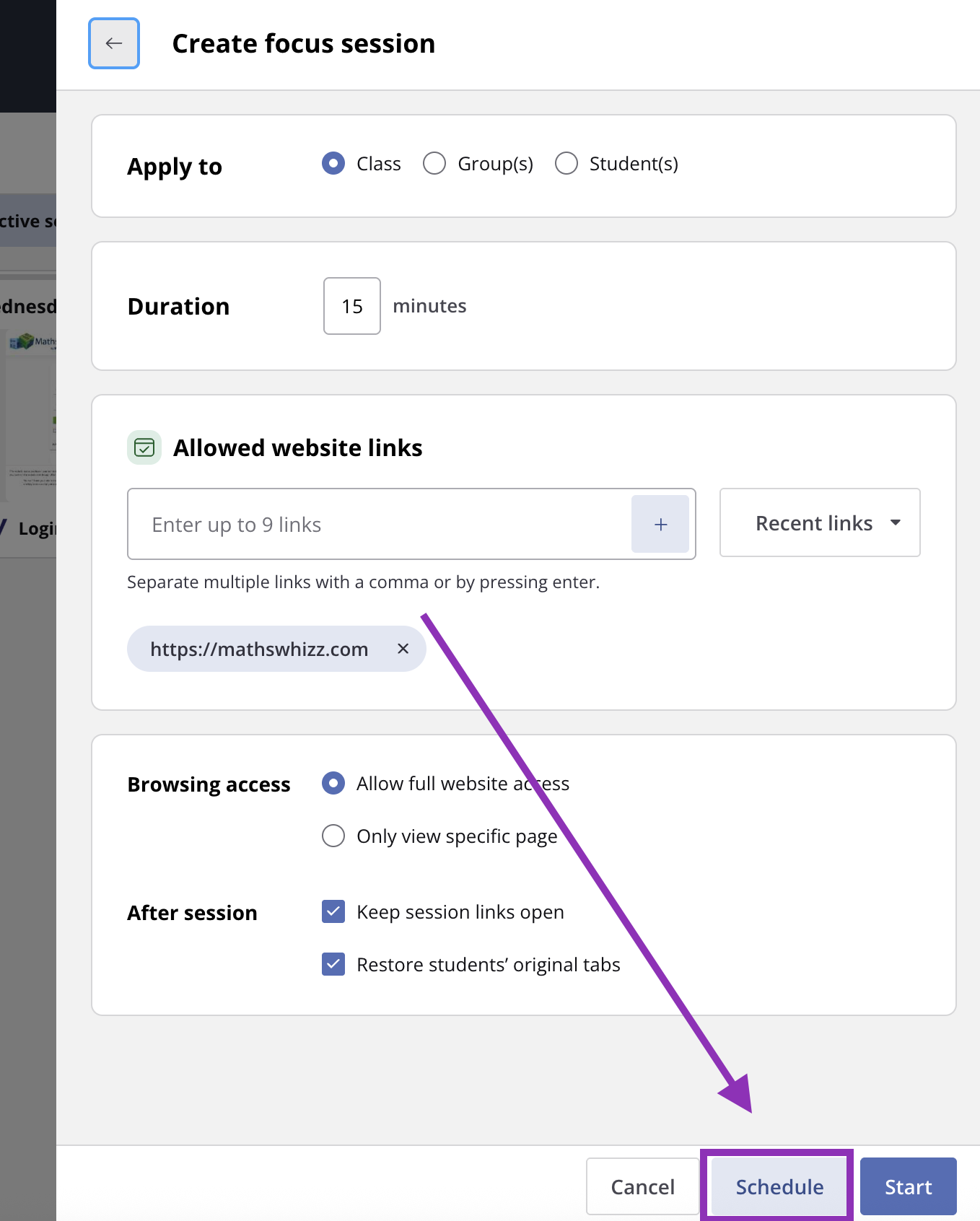The image size is (980, 1221).
Task: Choose Only view specific page
Action: [333, 836]
